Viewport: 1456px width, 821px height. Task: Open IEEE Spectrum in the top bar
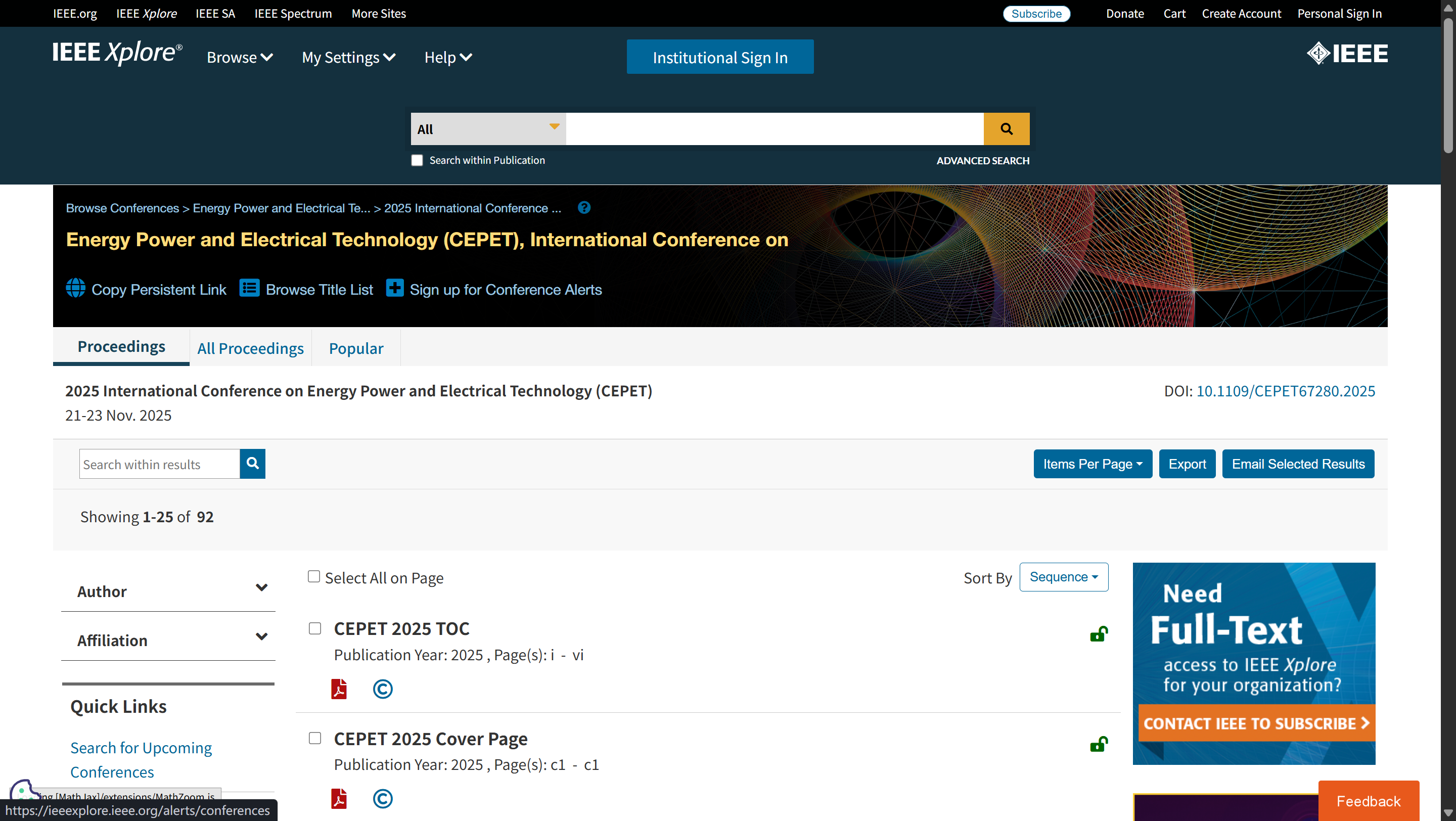click(293, 14)
